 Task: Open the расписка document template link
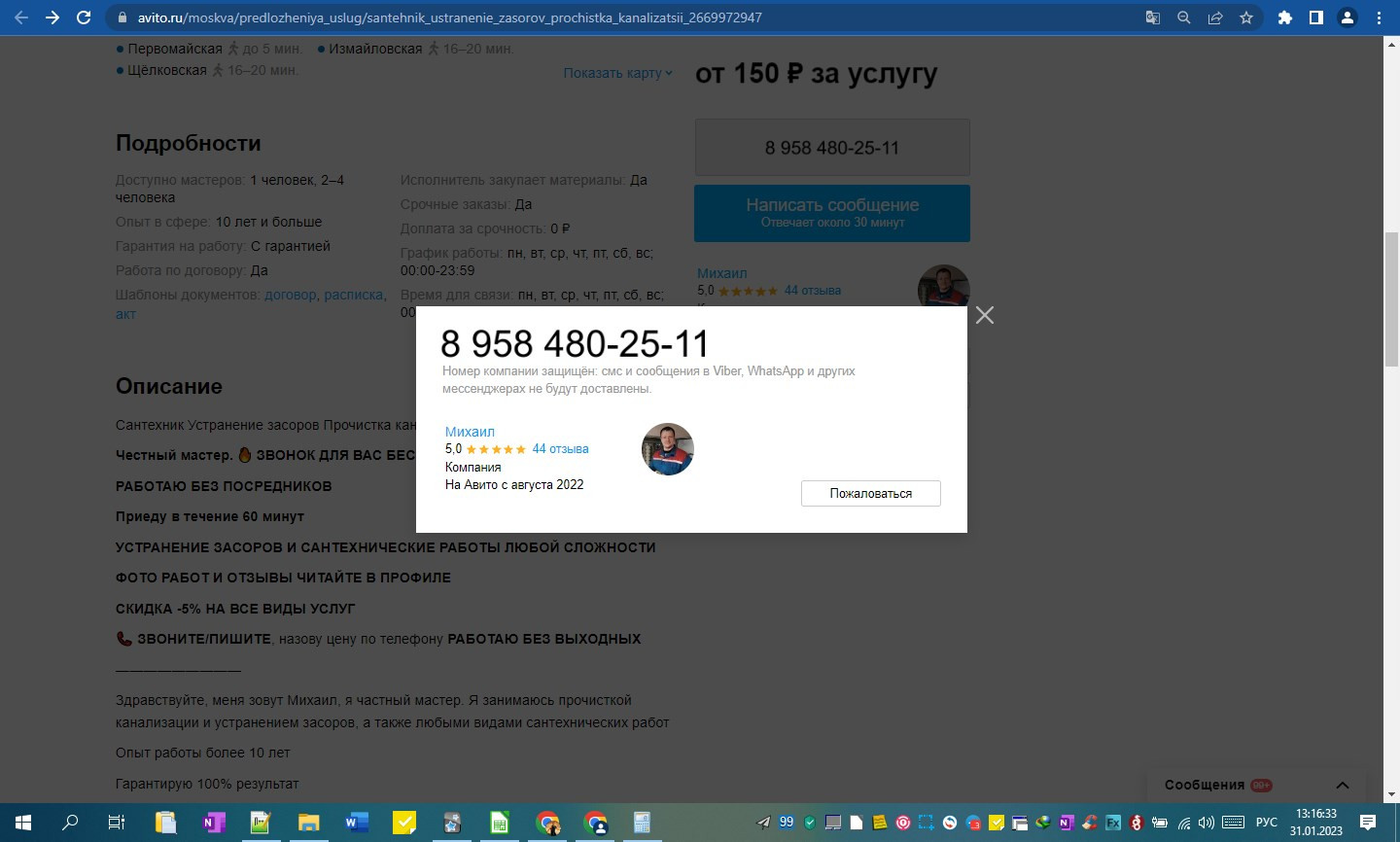click(x=354, y=295)
